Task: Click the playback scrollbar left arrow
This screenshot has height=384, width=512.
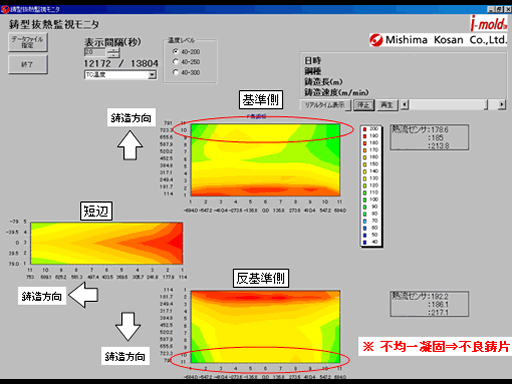Action: [x=404, y=105]
